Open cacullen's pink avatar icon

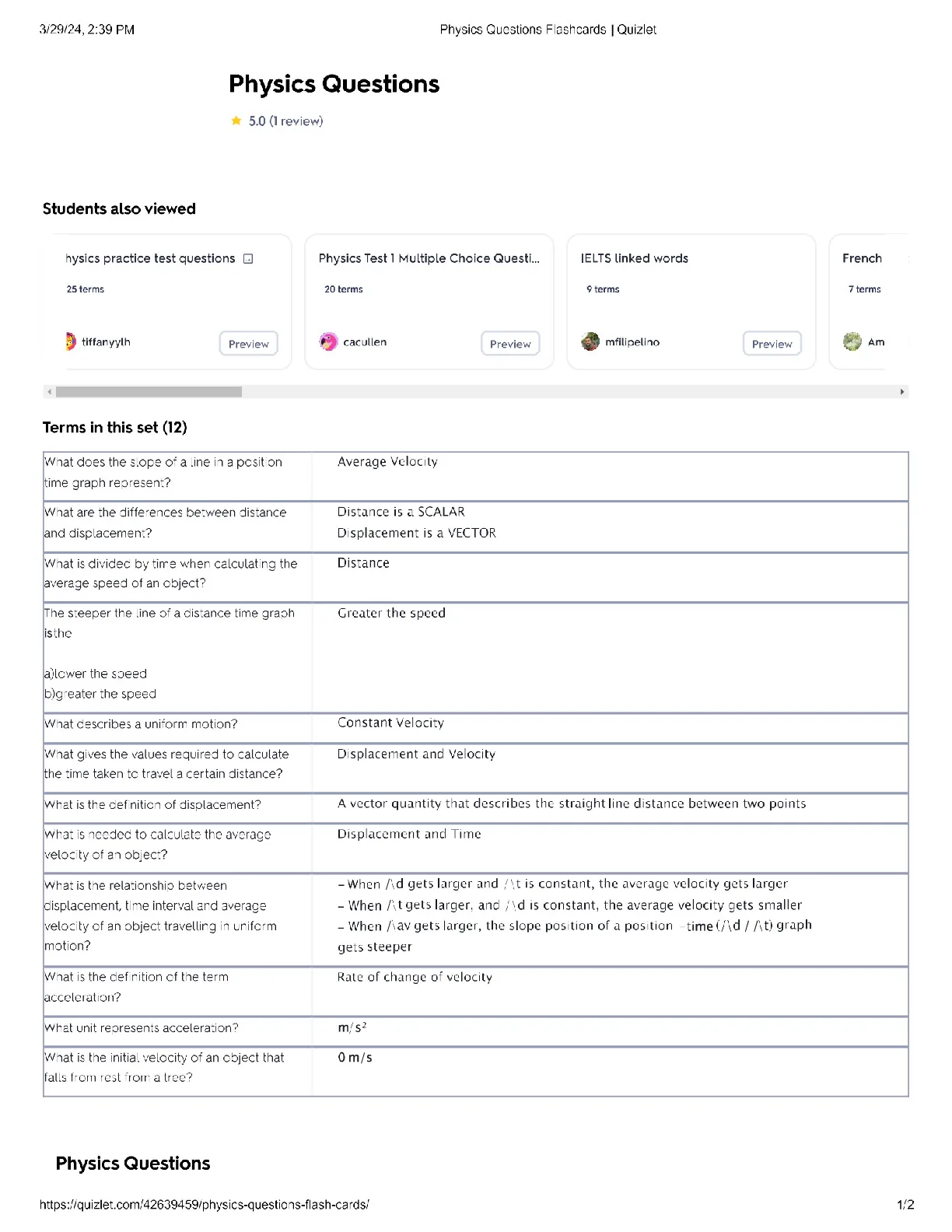click(328, 341)
